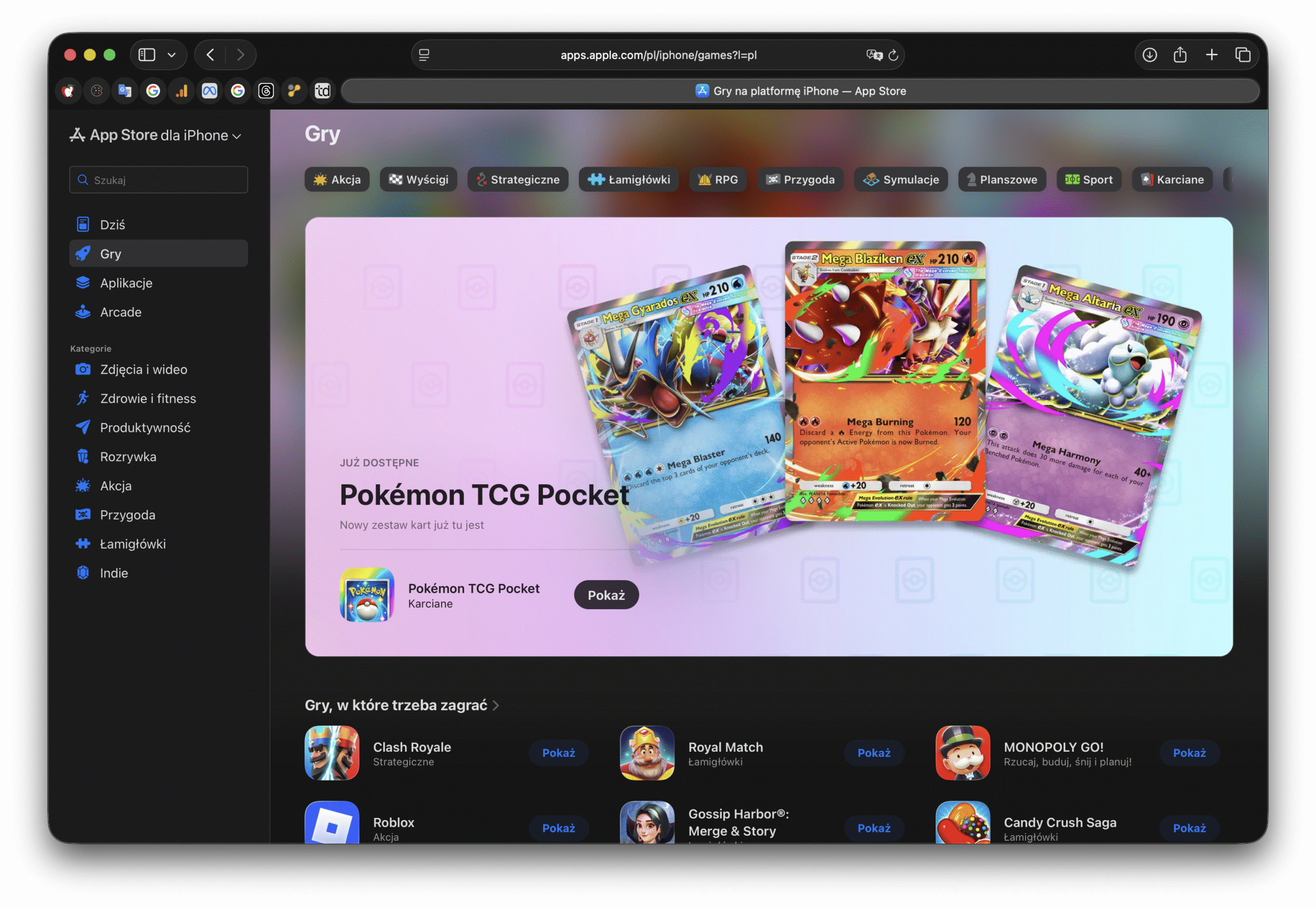Viewport: 1316px width, 907px height.
Task: Toggle the Symulacje genre filter
Action: (x=901, y=179)
